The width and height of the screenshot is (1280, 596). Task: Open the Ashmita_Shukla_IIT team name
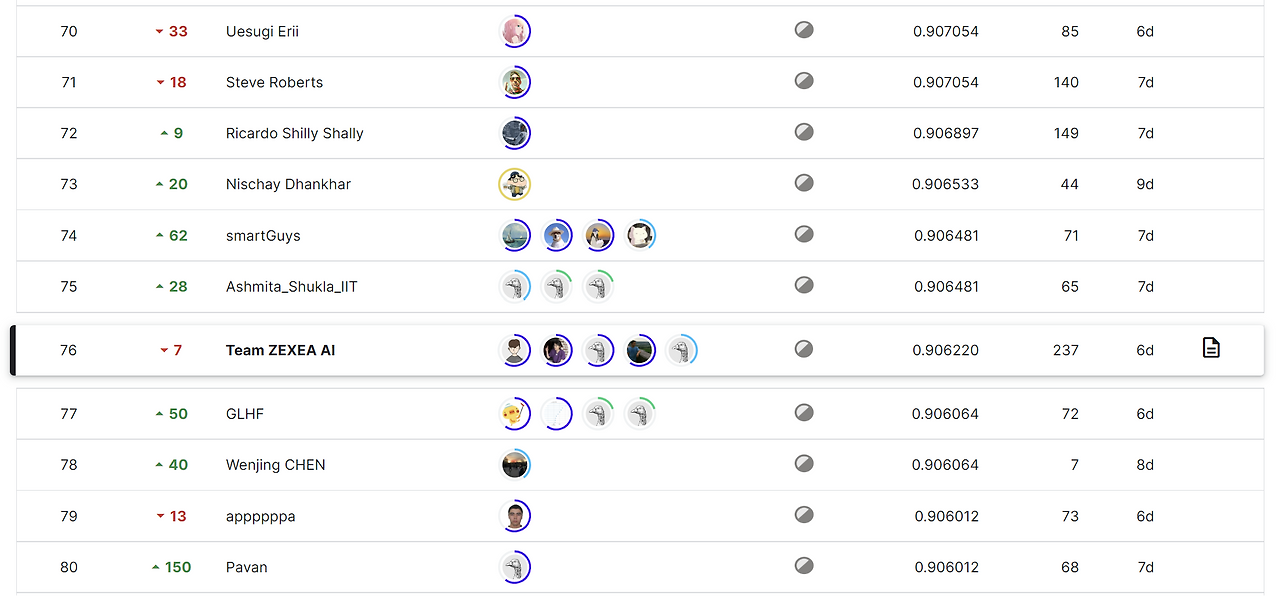[x=292, y=286]
